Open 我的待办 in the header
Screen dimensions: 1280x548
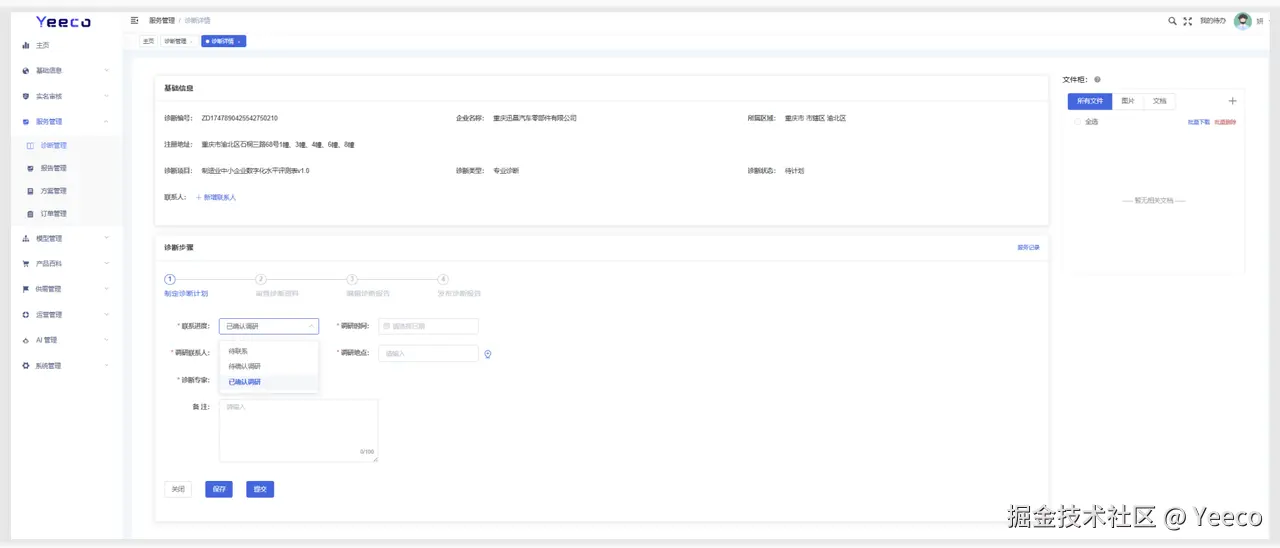pyautogui.click(x=1212, y=21)
